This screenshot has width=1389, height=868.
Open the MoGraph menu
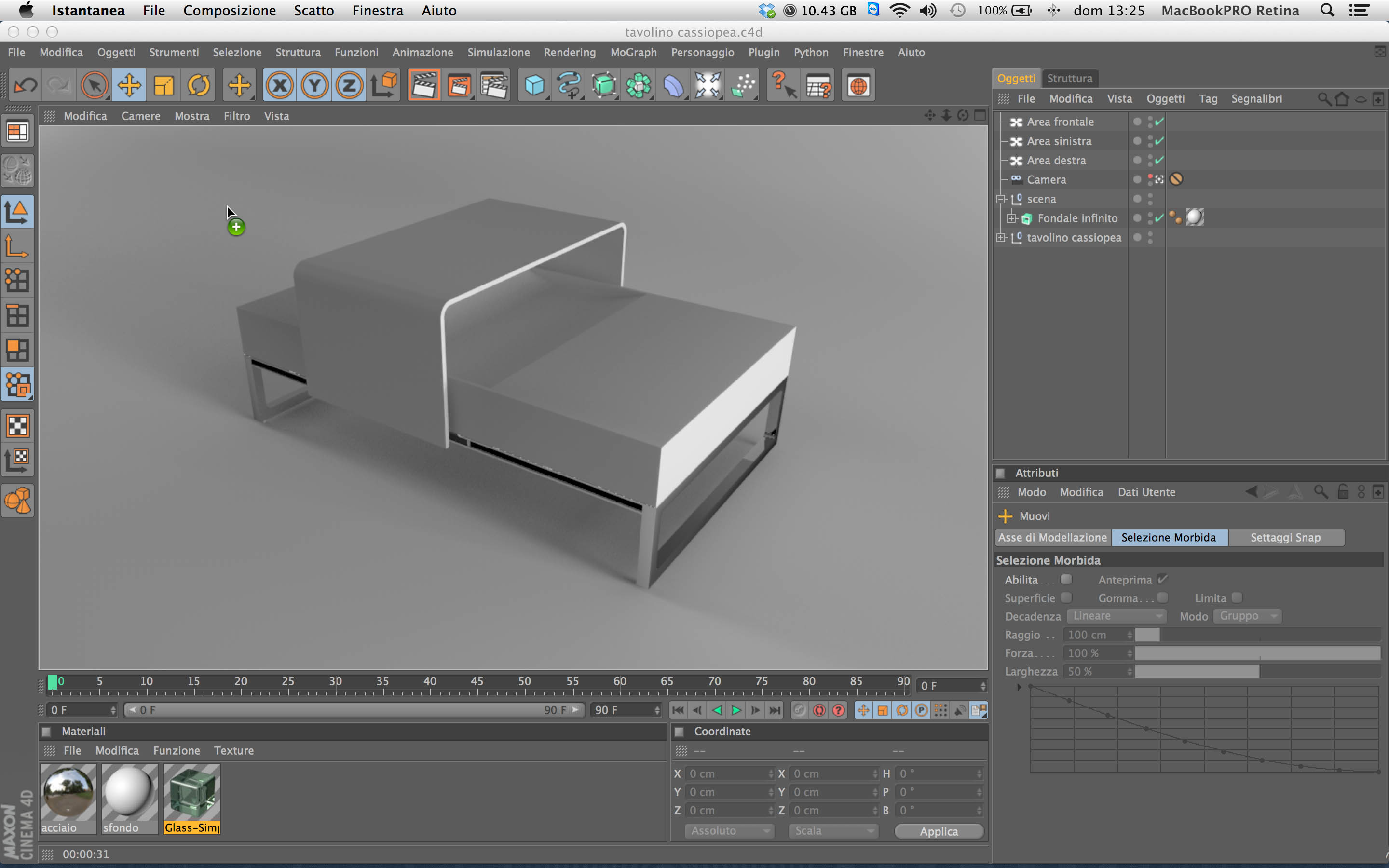pos(633,52)
